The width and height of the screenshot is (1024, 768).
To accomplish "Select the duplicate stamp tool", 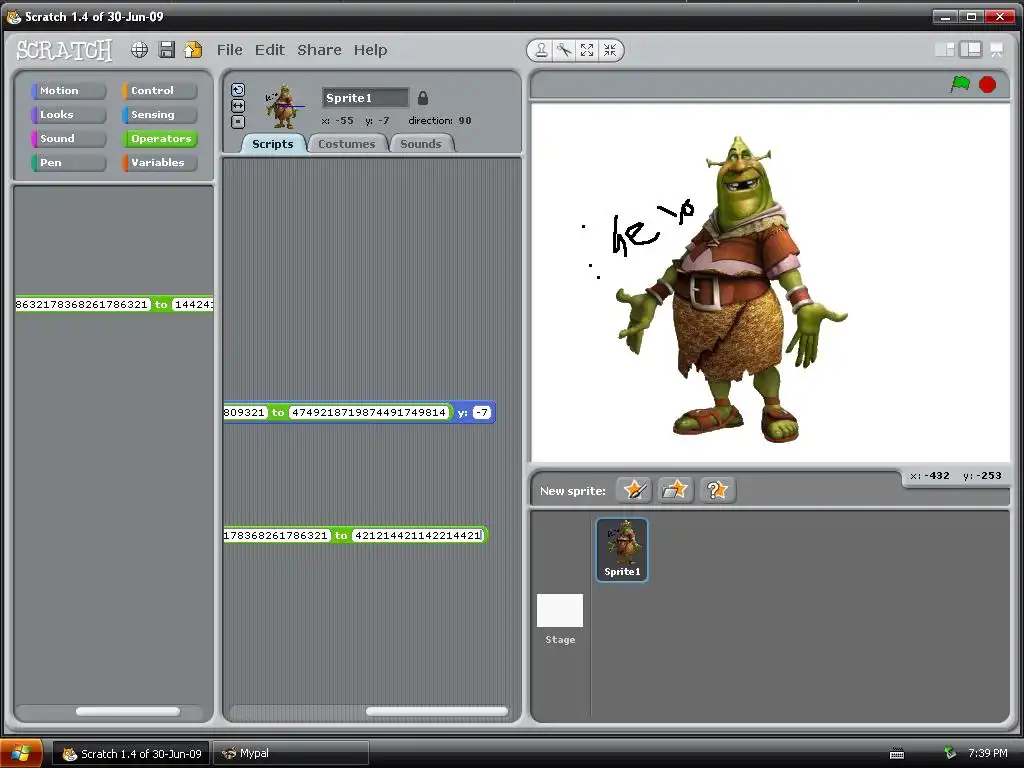I will [x=541, y=50].
